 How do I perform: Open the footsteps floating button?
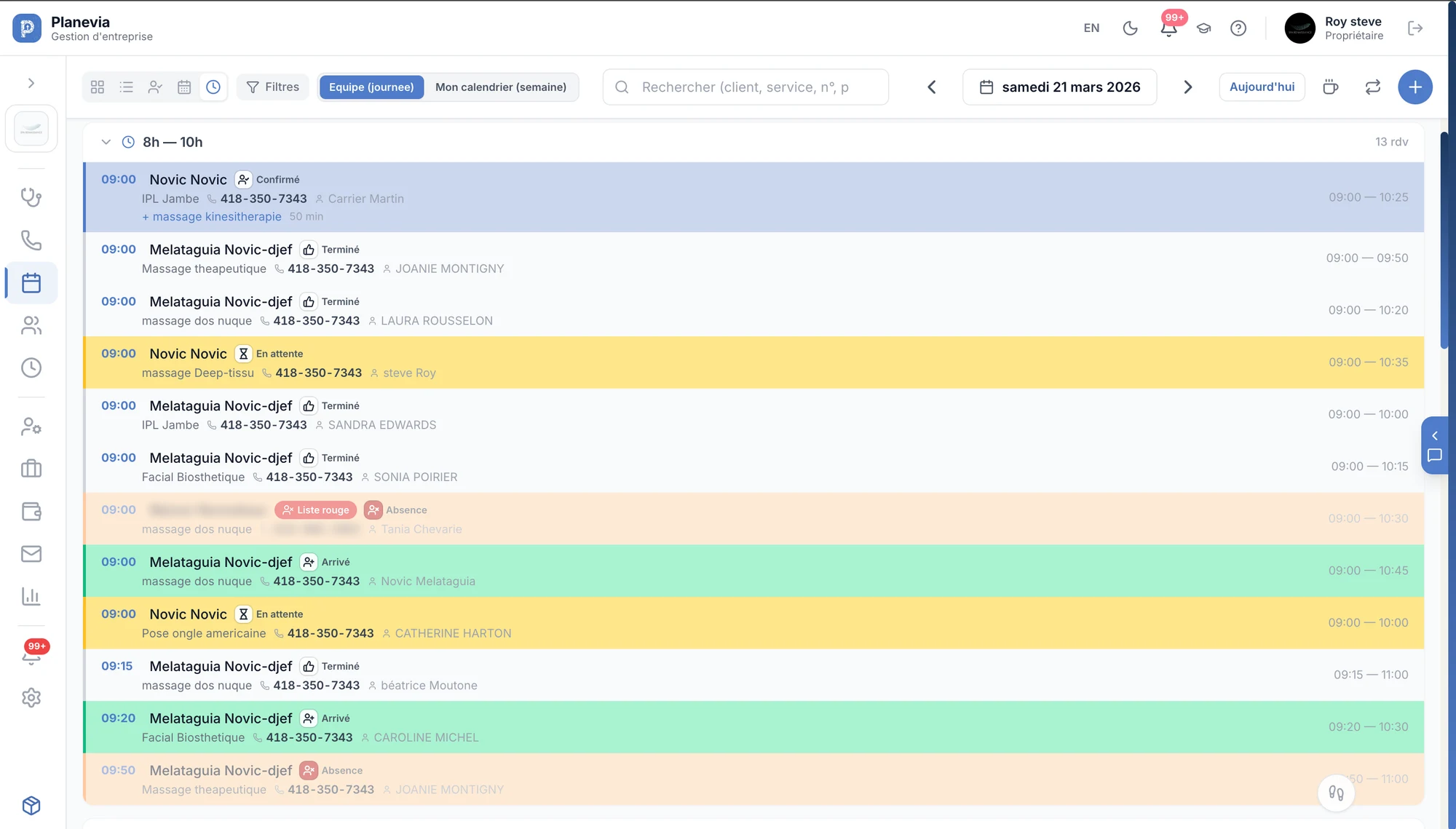[x=1336, y=793]
